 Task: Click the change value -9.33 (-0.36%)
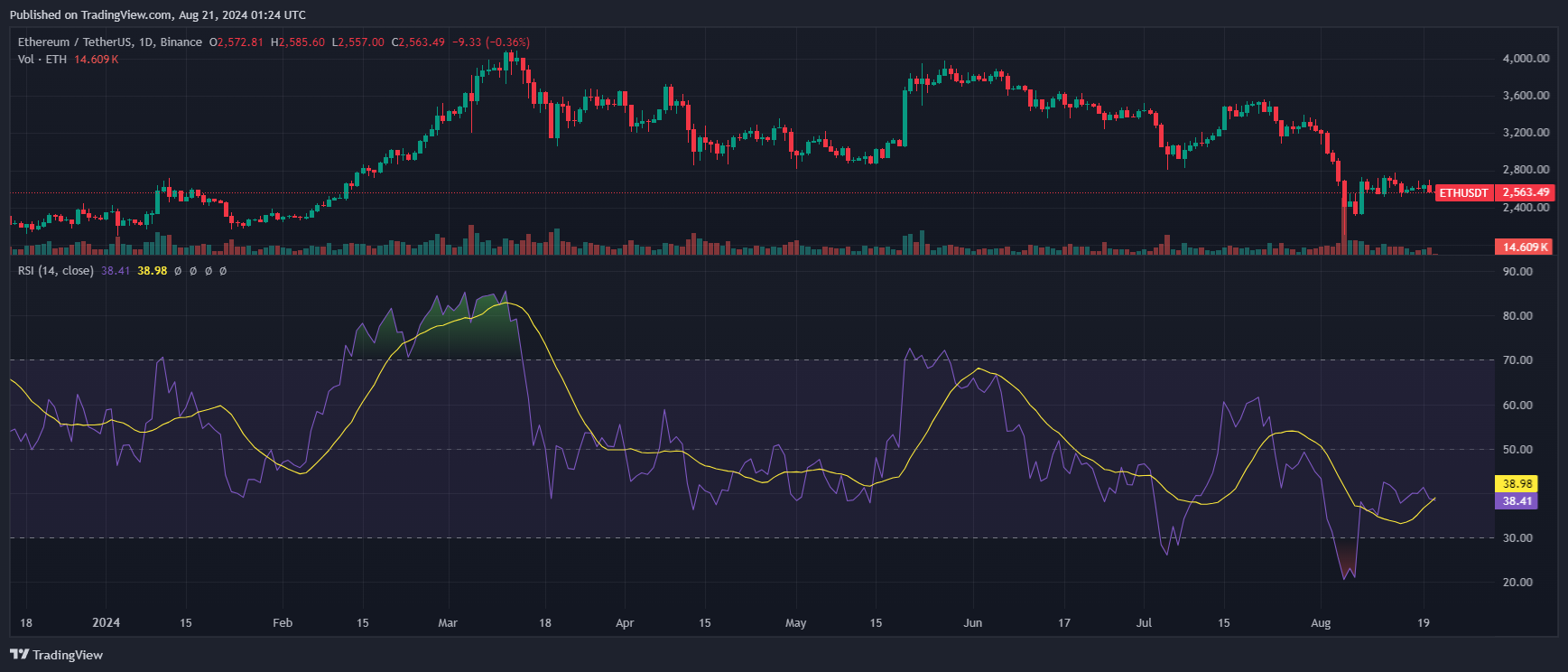click(x=491, y=42)
